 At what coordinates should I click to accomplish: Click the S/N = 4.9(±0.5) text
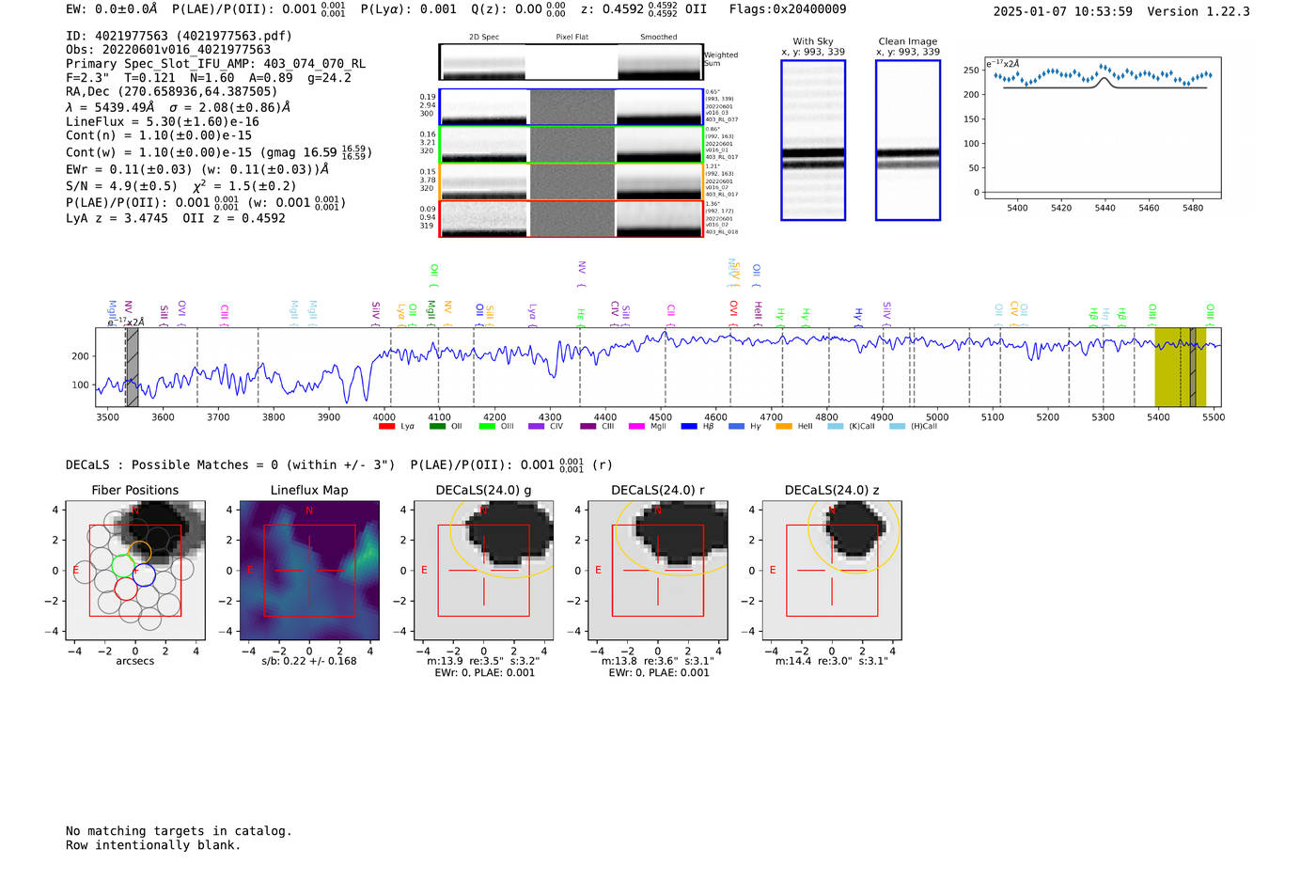coord(121,186)
